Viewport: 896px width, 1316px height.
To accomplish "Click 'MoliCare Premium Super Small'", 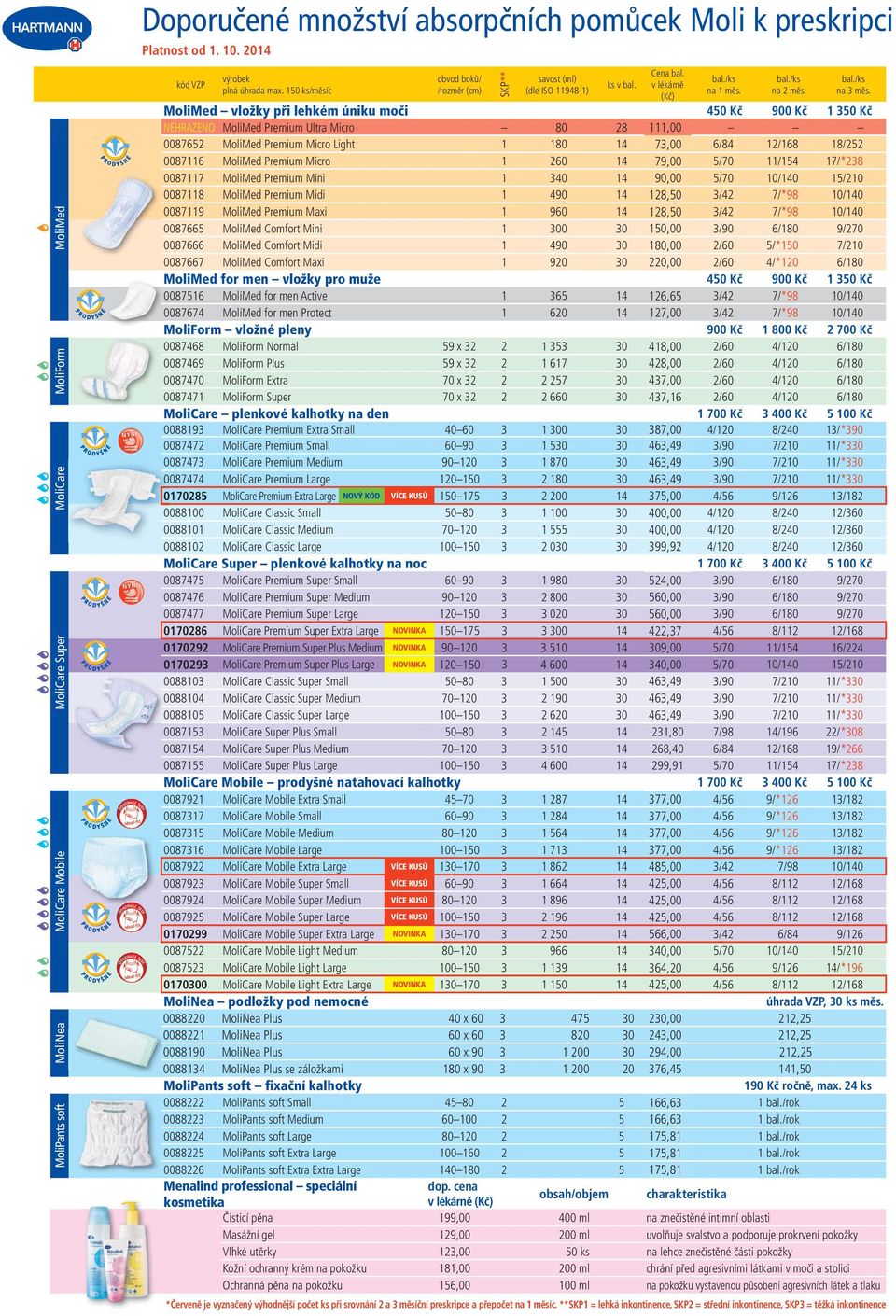I will tap(289, 581).
